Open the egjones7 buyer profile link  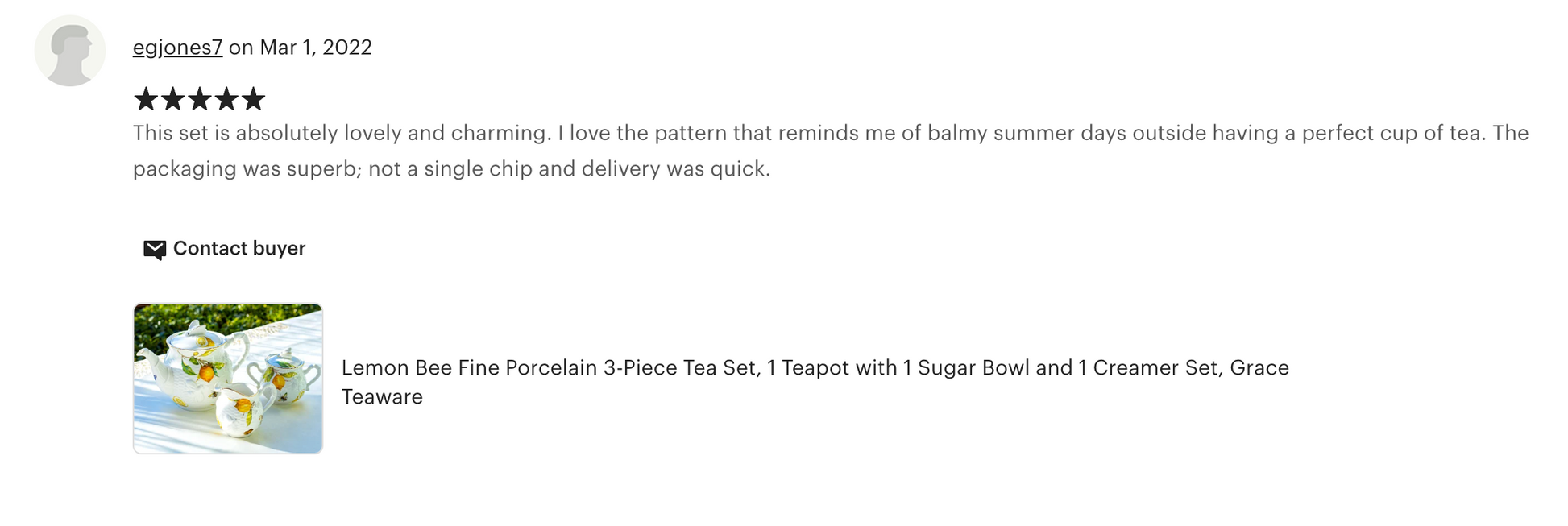point(177,48)
